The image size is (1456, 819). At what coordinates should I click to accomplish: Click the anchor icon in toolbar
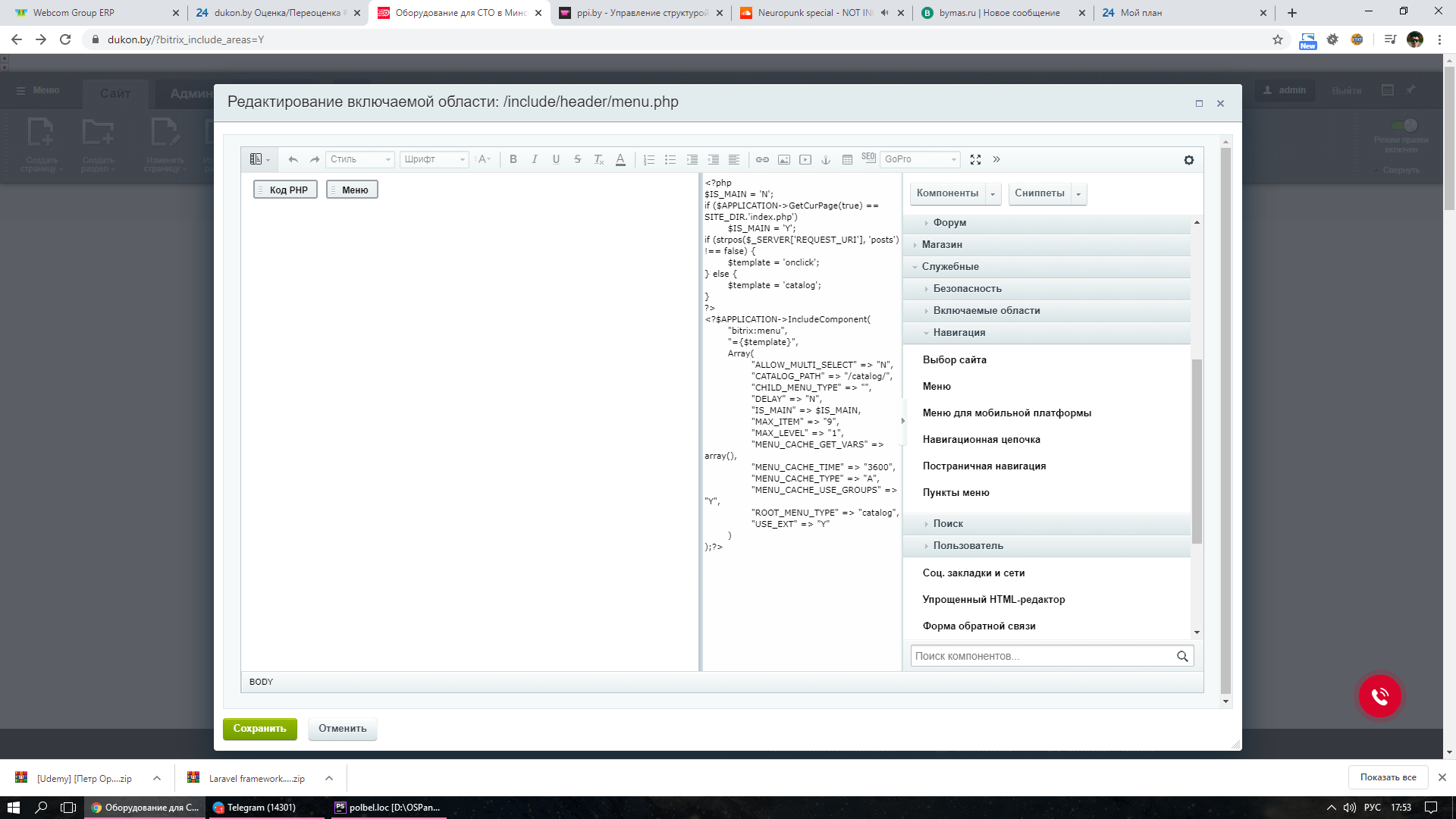point(826,159)
